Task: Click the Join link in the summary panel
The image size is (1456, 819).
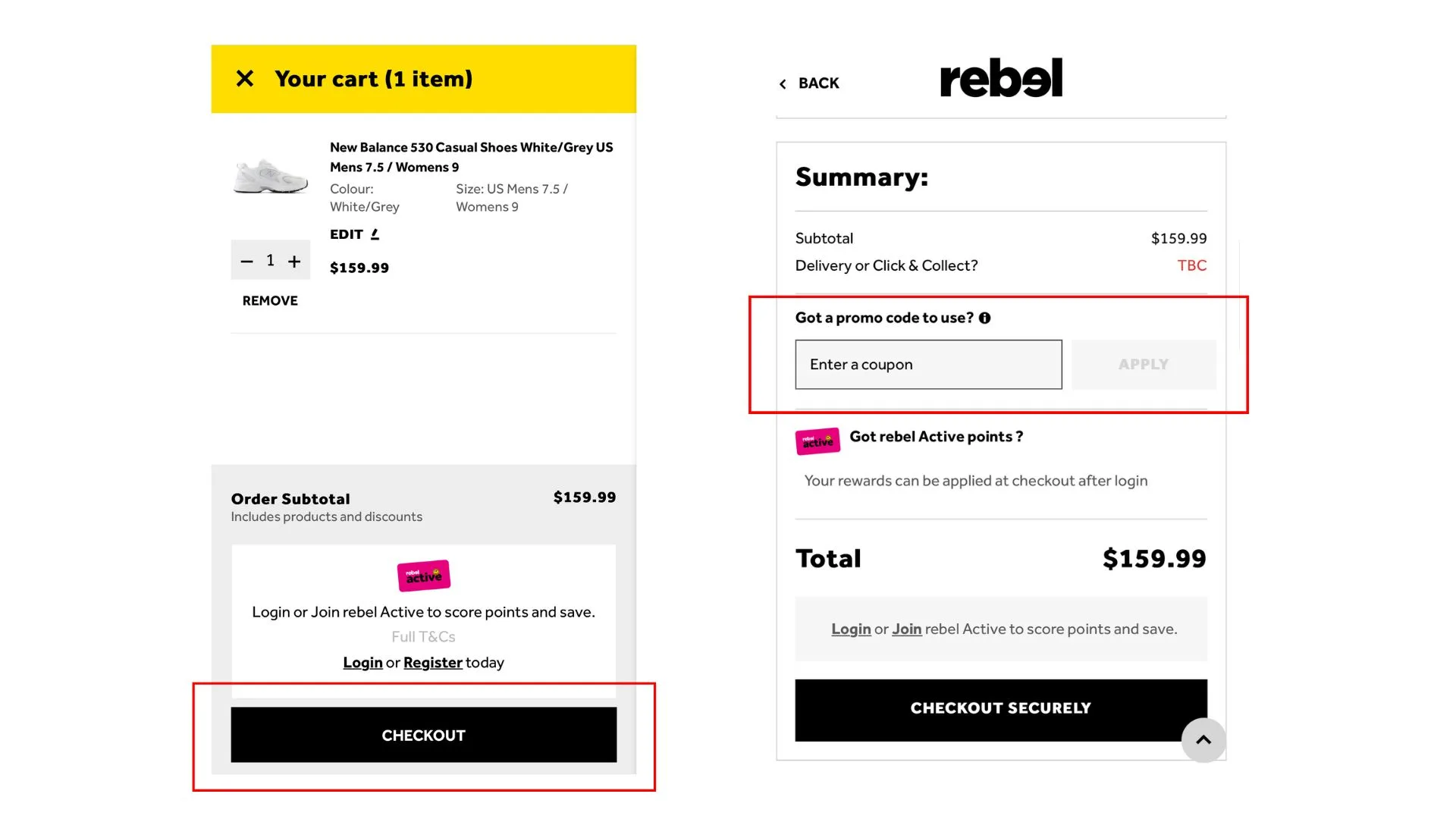Action: tap(907, 629)
